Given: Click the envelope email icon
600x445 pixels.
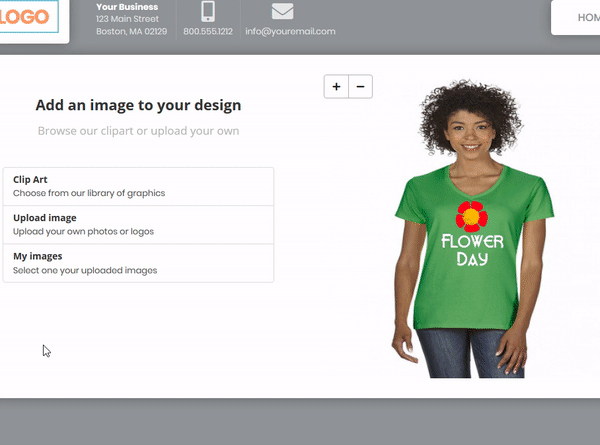Looking at the screenshot, I should (x=283, y=12).
